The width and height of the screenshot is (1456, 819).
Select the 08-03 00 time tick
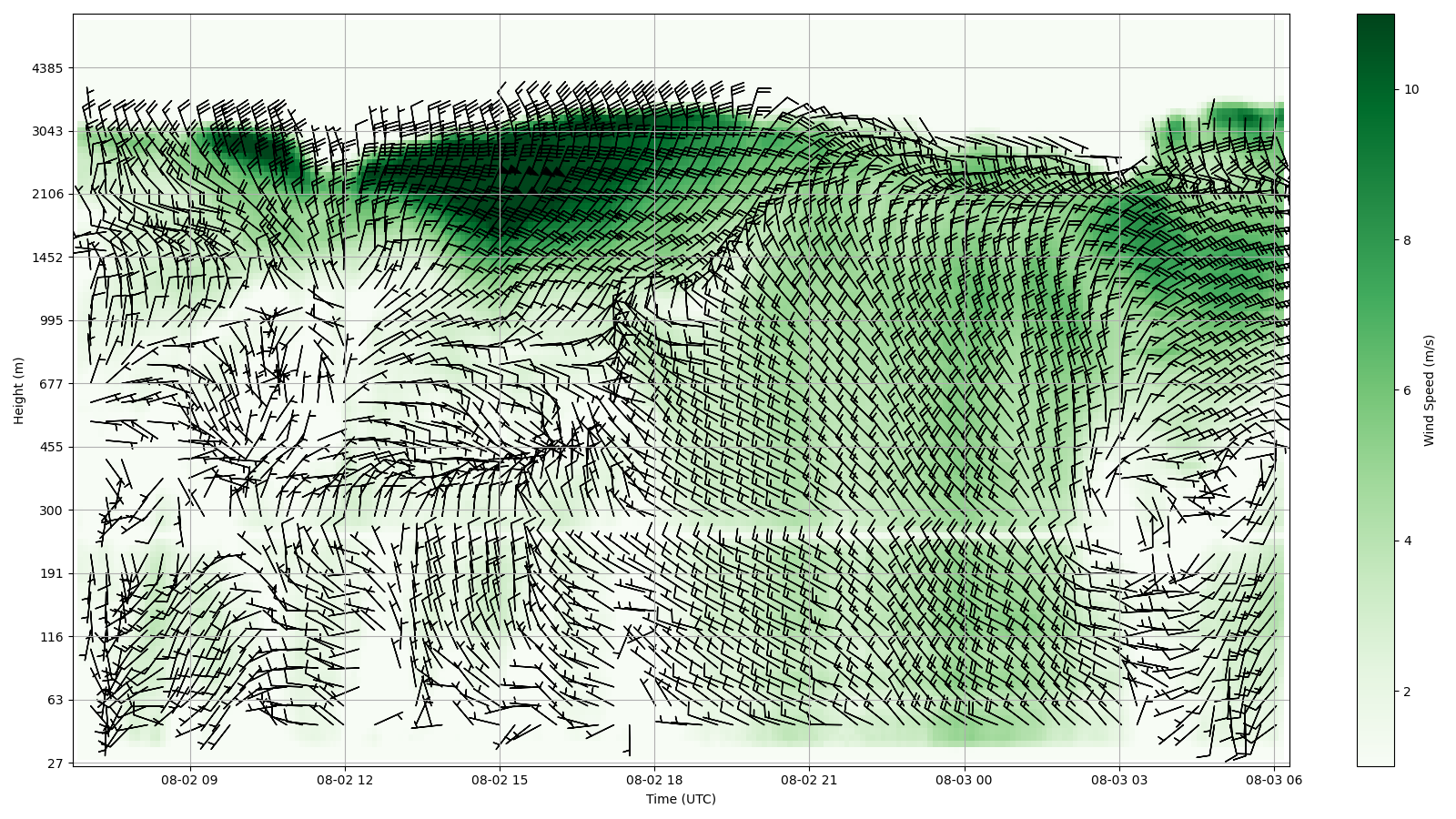965,780
